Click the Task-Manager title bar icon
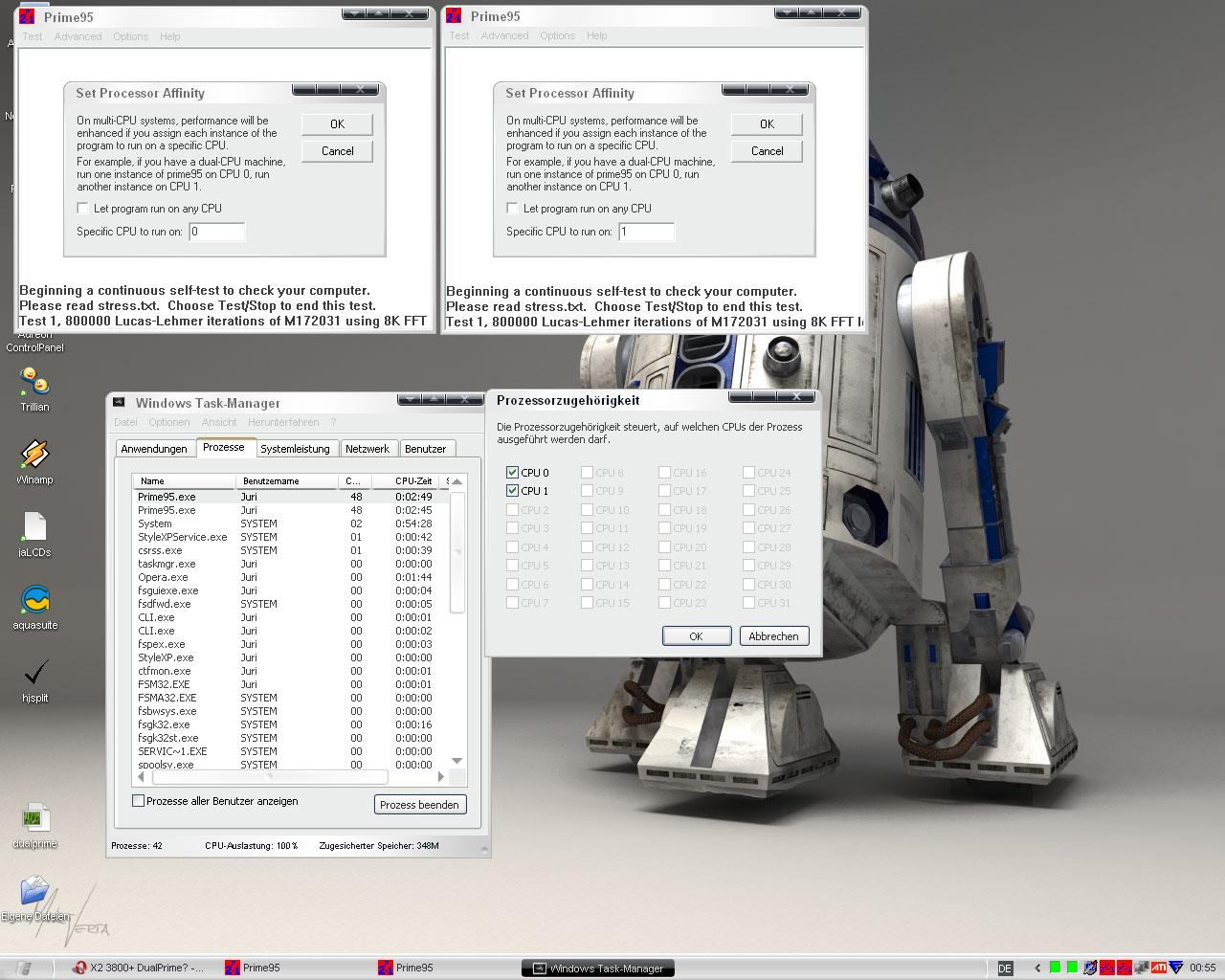1225x980 pixels. (119, 402)
